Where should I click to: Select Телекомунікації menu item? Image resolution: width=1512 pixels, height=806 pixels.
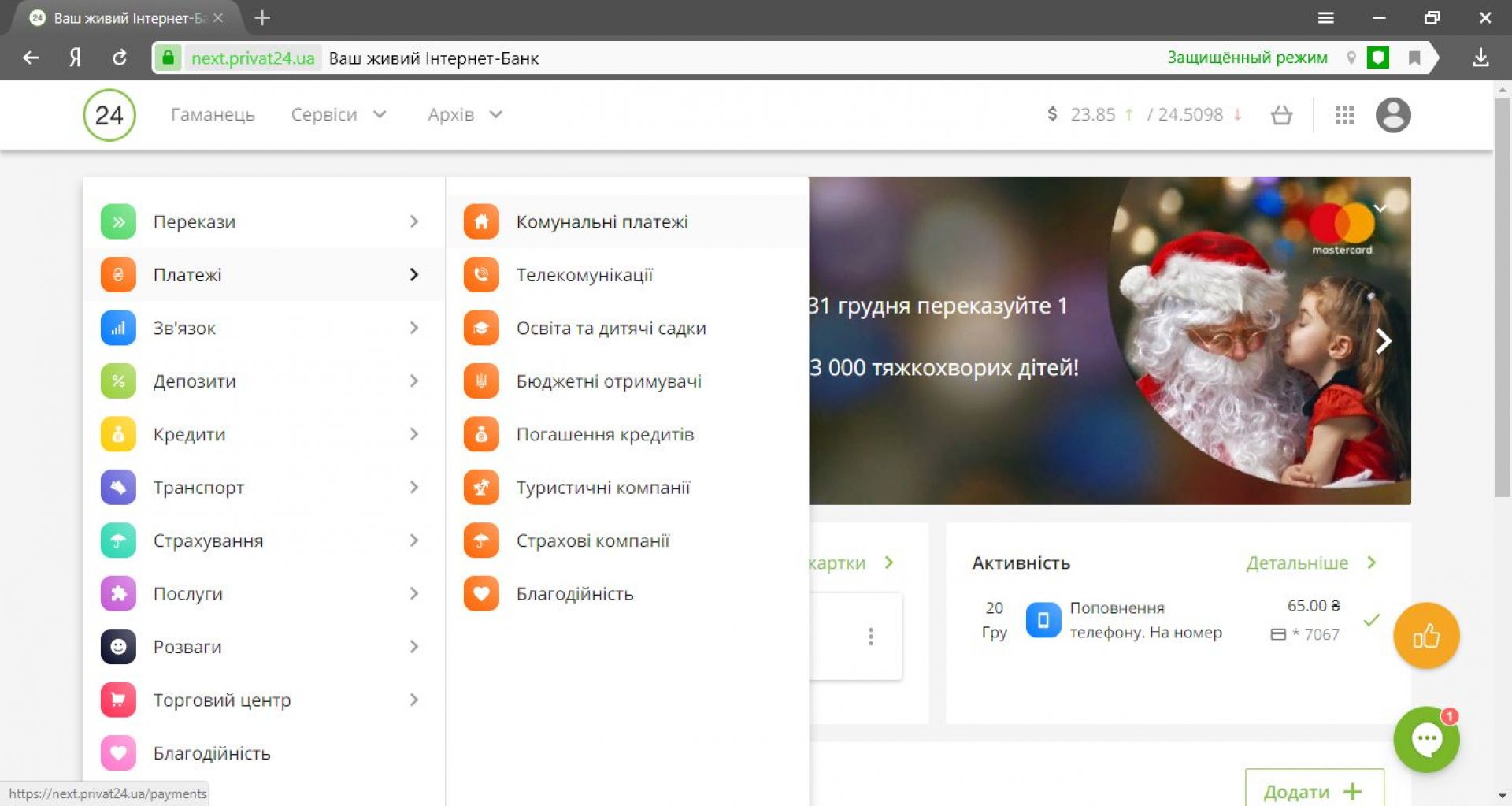click(x=584, y=275)
